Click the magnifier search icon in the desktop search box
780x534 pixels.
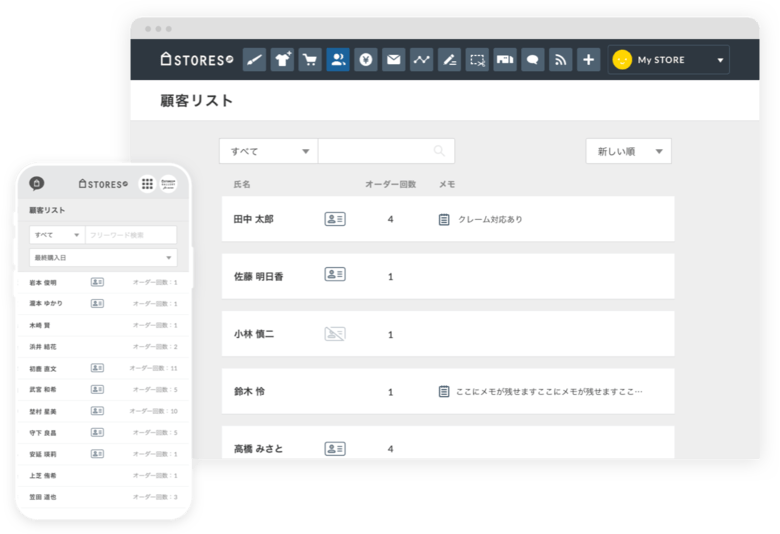pos(439,151)
